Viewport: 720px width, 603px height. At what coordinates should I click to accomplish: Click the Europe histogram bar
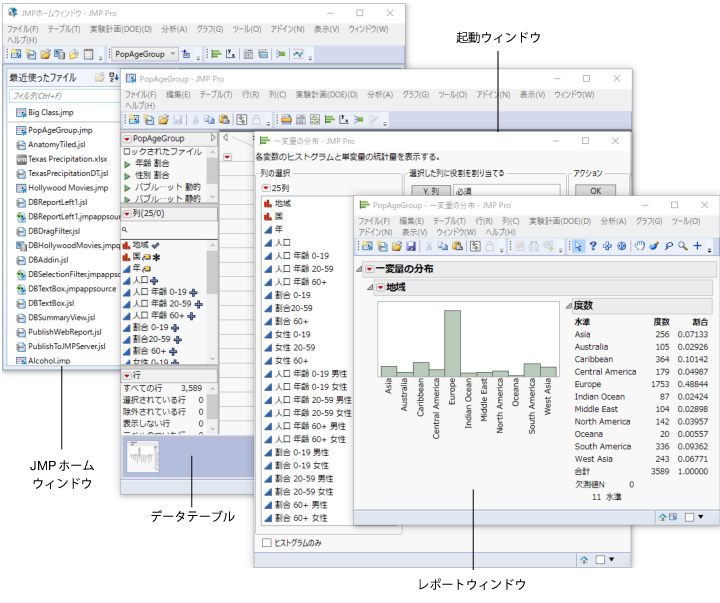pos(452,344)
